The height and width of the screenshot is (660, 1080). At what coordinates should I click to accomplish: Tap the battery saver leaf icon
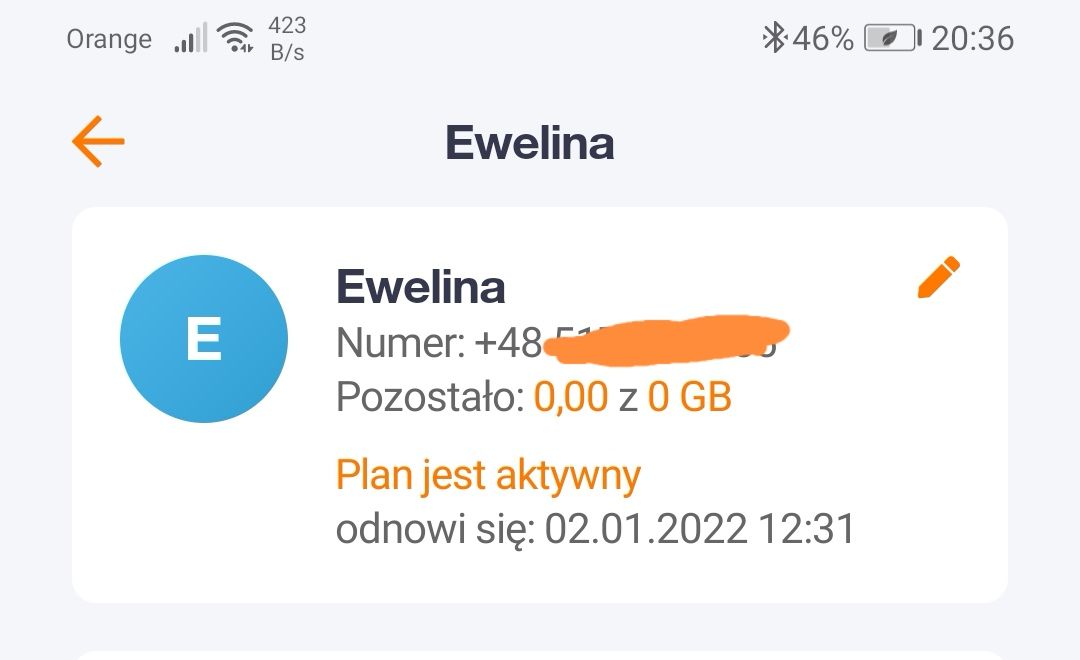click(x=890, y=38)
